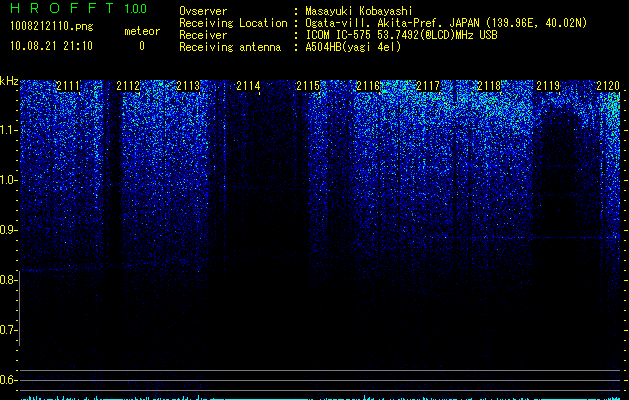Screen dimensions: 629x400
Task: Click the gray vertical bar beside the frequency axis
Action: 20,308
